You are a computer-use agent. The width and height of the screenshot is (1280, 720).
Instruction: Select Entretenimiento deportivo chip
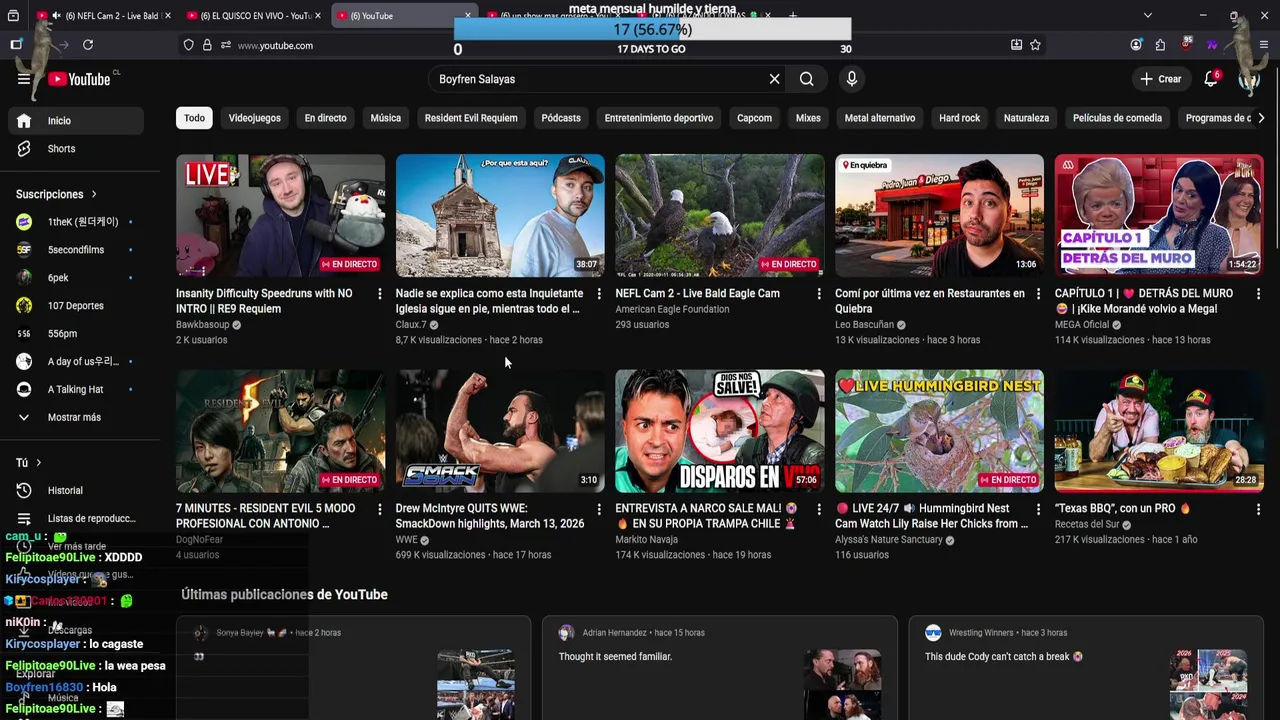[659, 118]
